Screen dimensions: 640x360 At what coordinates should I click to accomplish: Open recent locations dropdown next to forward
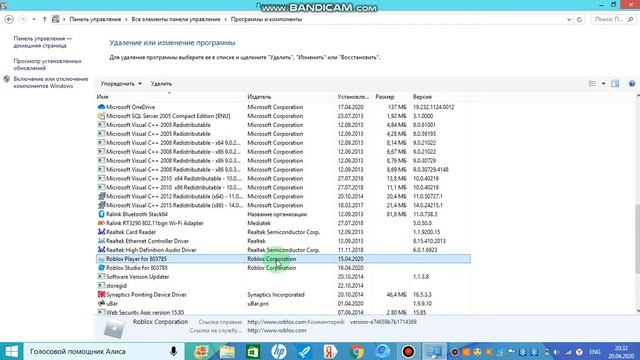pos(34,19)
